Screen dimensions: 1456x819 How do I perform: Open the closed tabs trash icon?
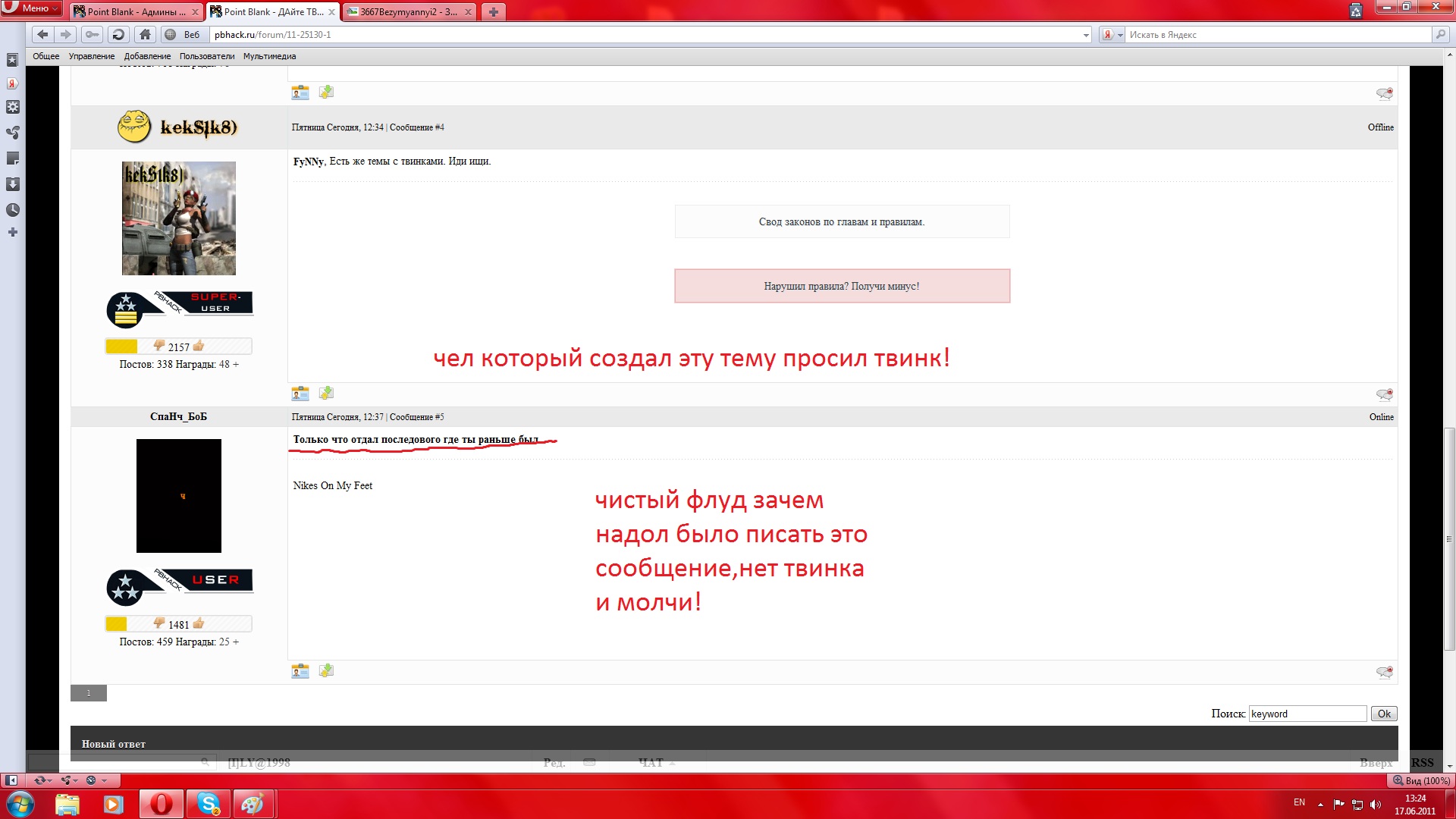pos(1356,10)
